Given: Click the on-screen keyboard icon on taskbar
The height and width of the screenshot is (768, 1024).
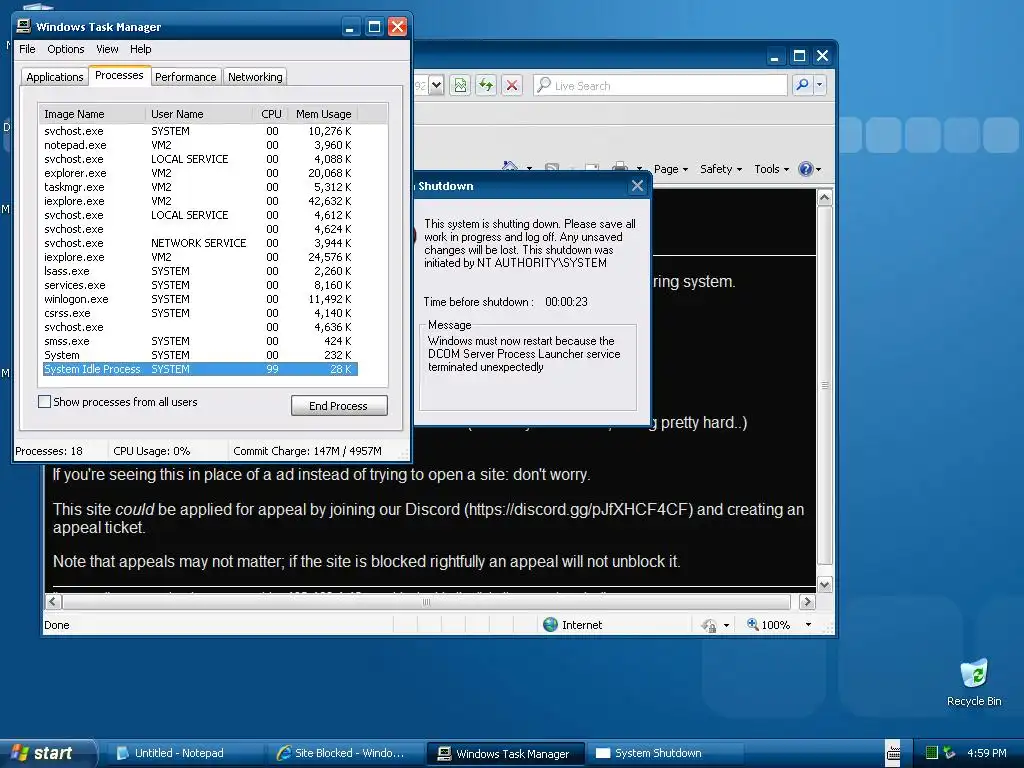Looking at the screenshot, I should point(893,753).
